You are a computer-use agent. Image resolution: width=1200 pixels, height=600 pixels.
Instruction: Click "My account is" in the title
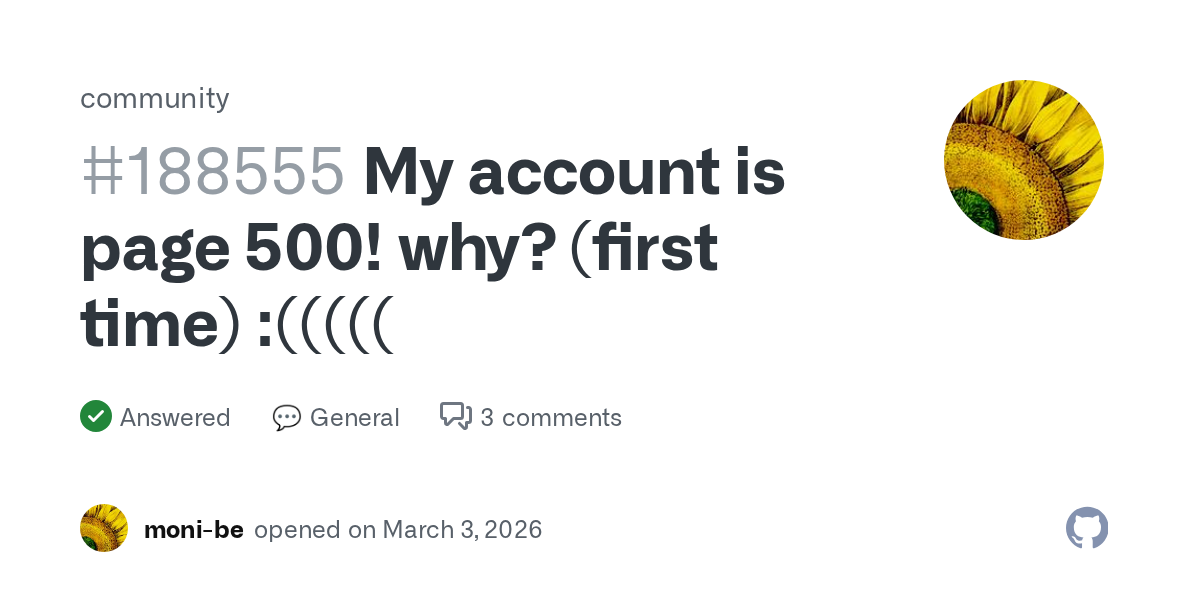[574, 173]
